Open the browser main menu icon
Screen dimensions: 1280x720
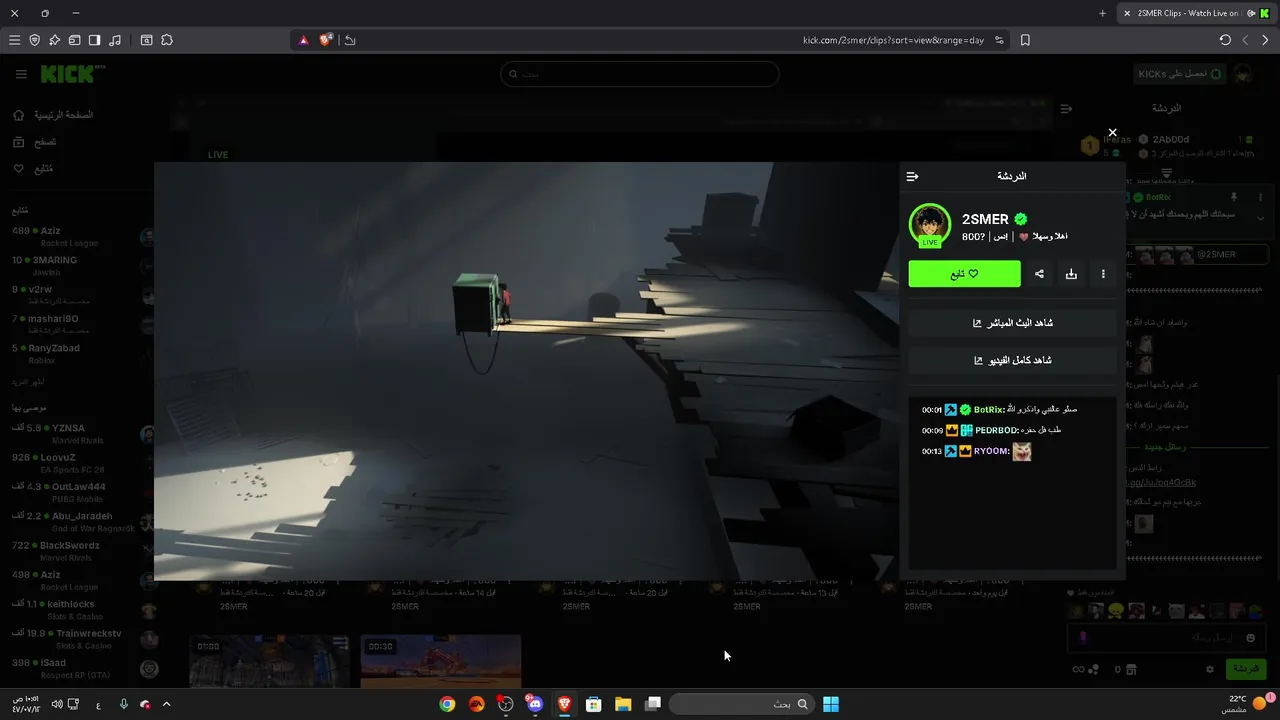tap(14, 40)
